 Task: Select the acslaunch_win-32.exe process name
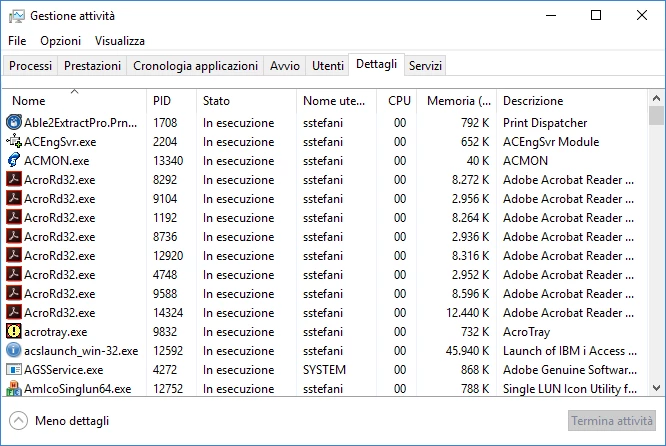[x=81, y=351]
